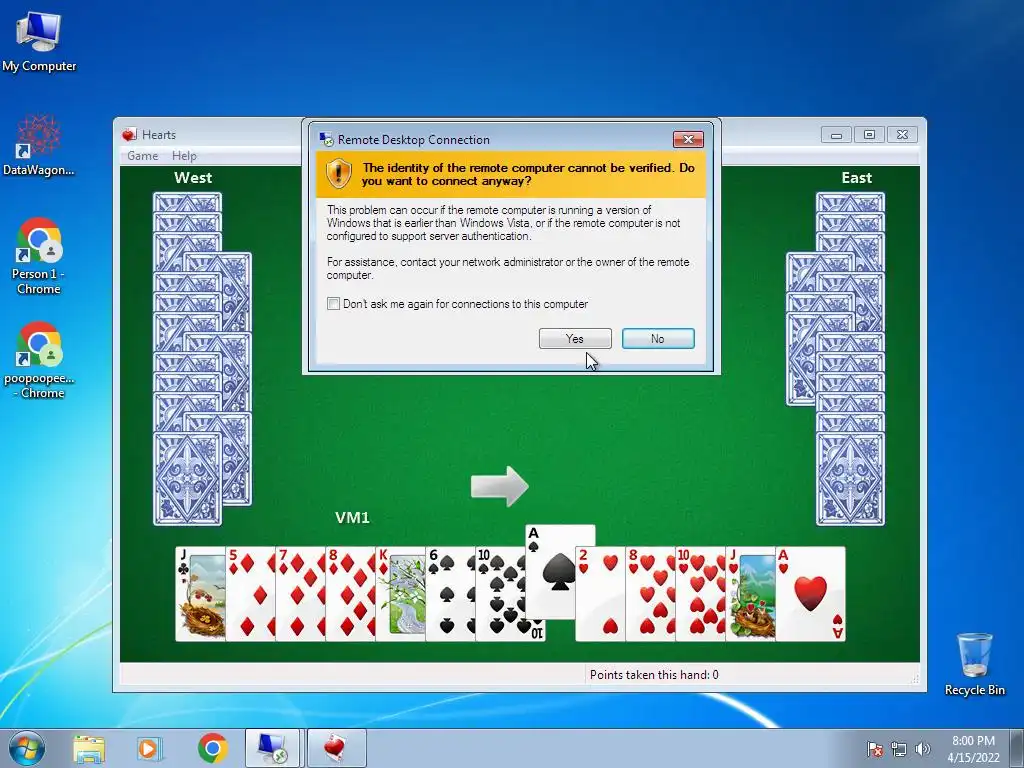1024x768 pixels.
Task: Maximize the Hearts window
Action: [869, 135]
